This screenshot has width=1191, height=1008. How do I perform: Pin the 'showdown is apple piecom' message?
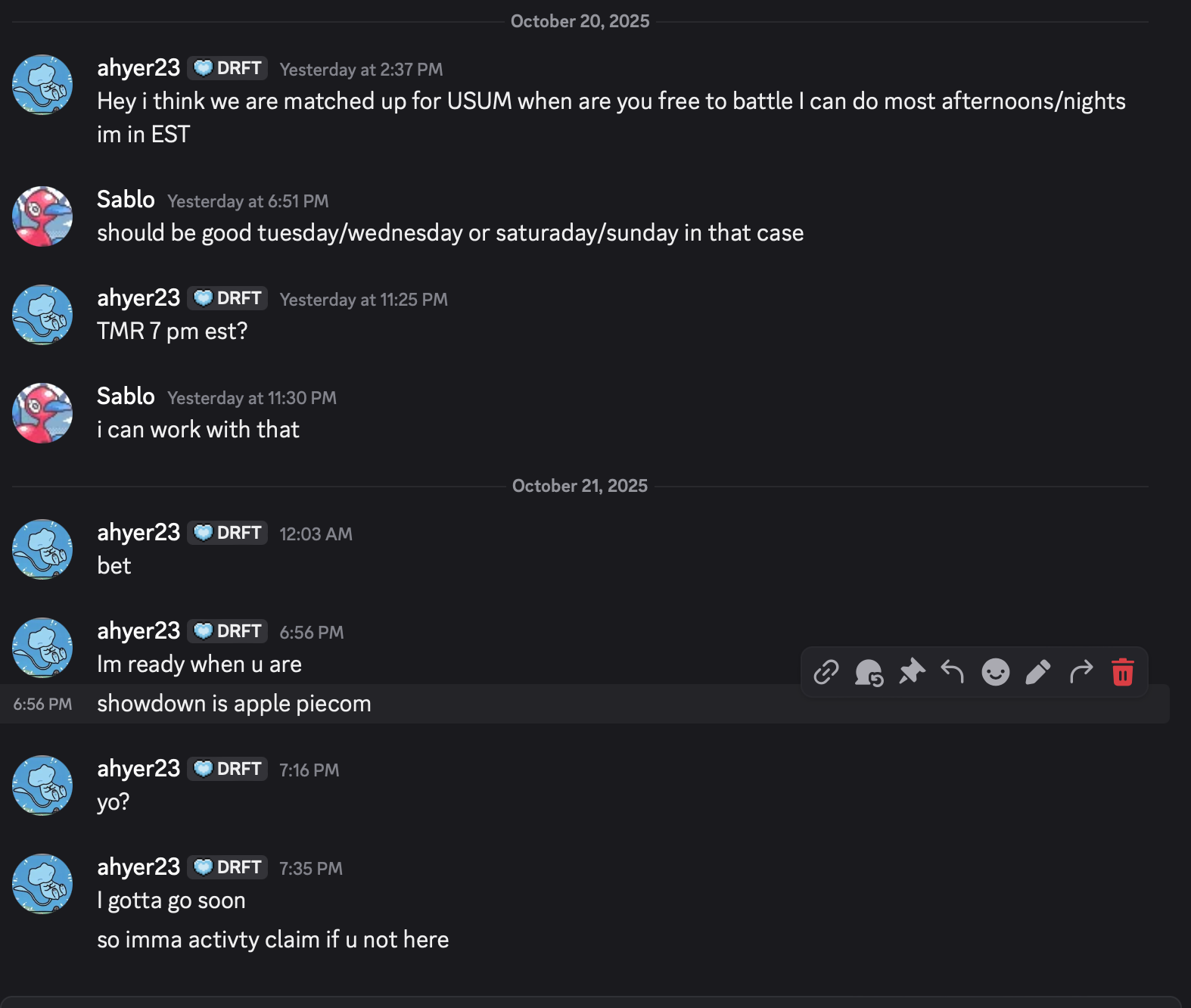click(912, 672)
